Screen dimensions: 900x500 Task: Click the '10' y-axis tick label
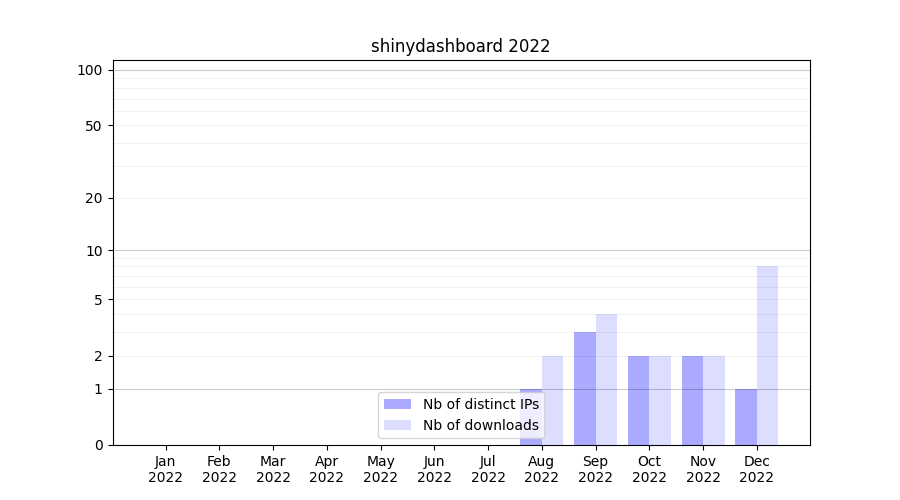(94, 250)
